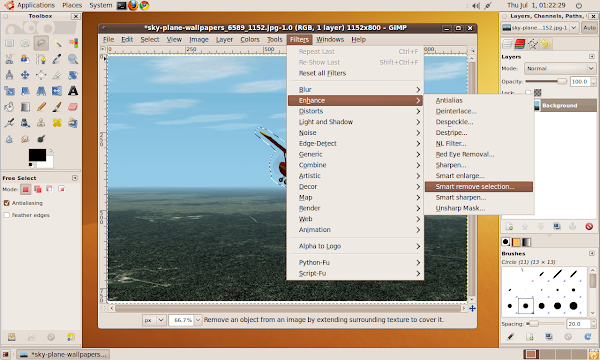
Task: Select the Fuzzy Select wand tool
Action: pos(57,43)
